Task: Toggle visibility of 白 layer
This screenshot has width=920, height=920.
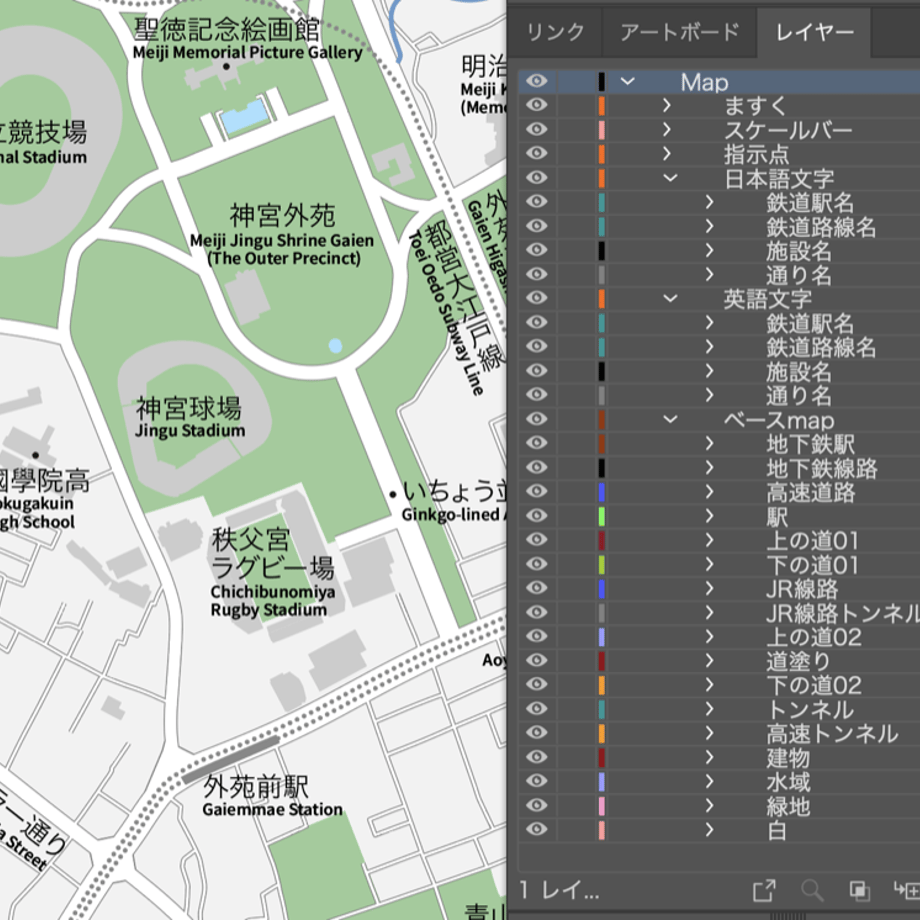Action: click(x=536, y=829)
